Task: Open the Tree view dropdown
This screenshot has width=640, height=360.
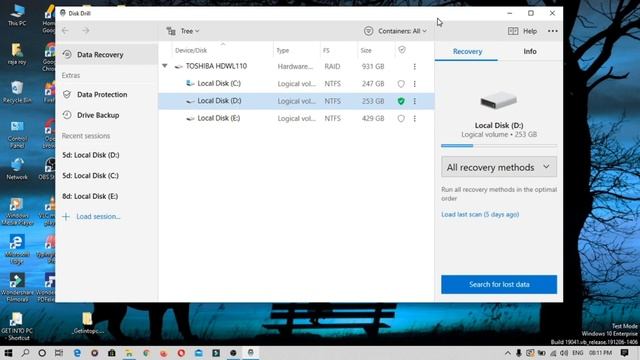Action: (183, 31)
